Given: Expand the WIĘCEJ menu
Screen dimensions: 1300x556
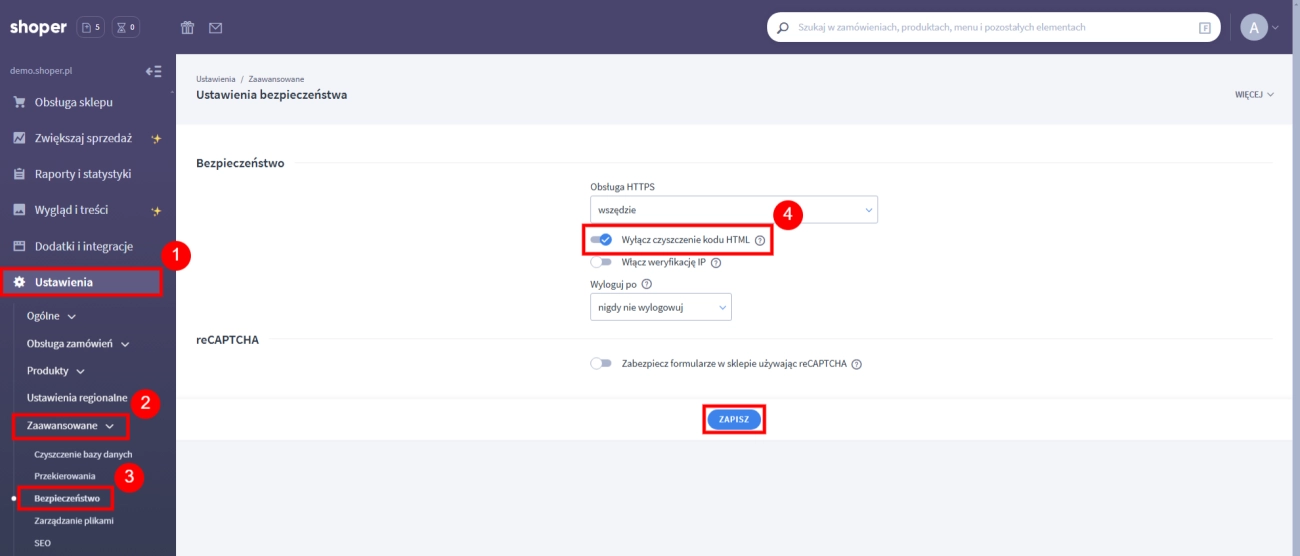Looking at the screenshot, I should click(1254, 95).
